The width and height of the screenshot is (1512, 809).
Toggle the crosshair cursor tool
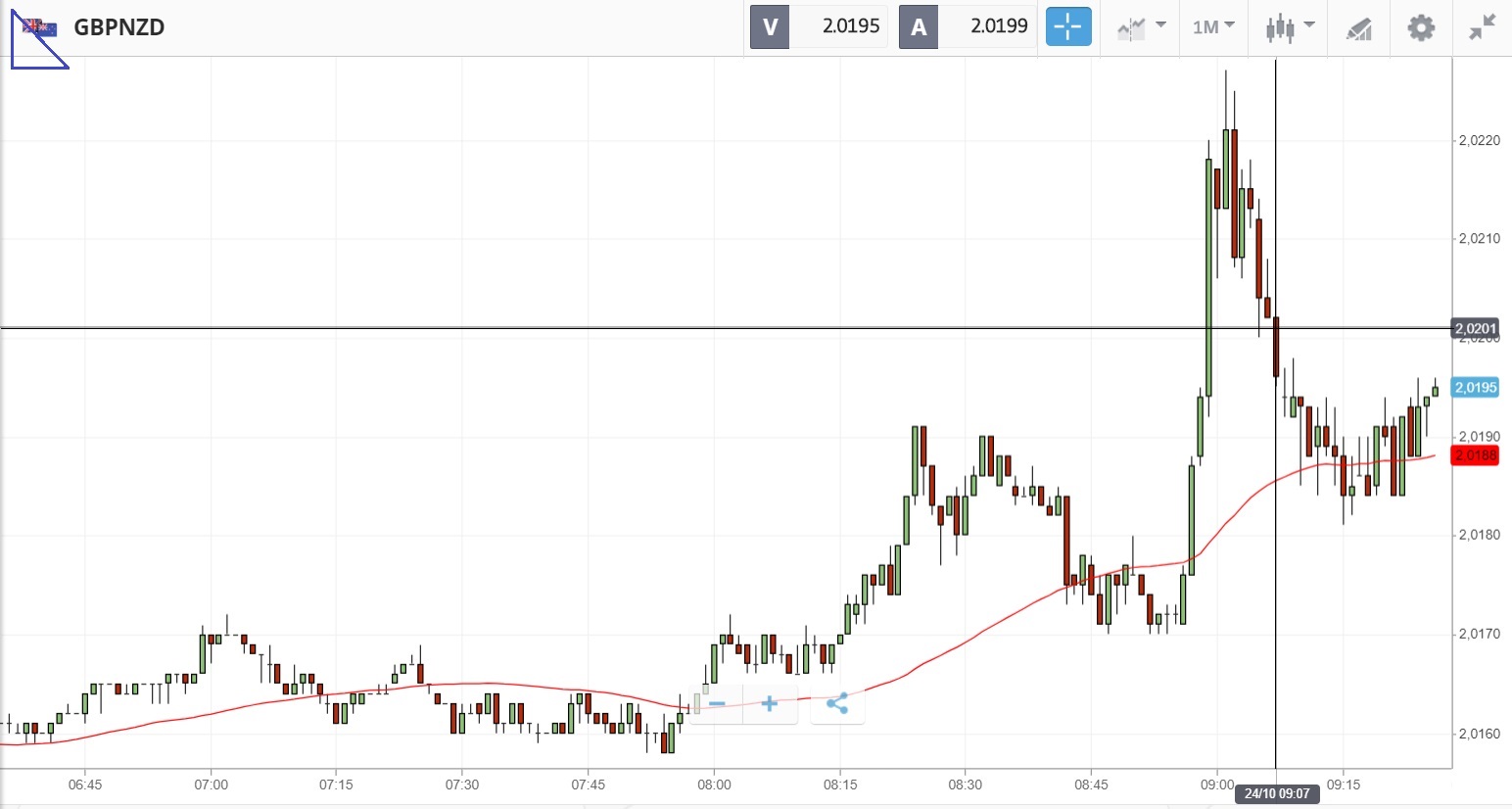(1067, 26)
